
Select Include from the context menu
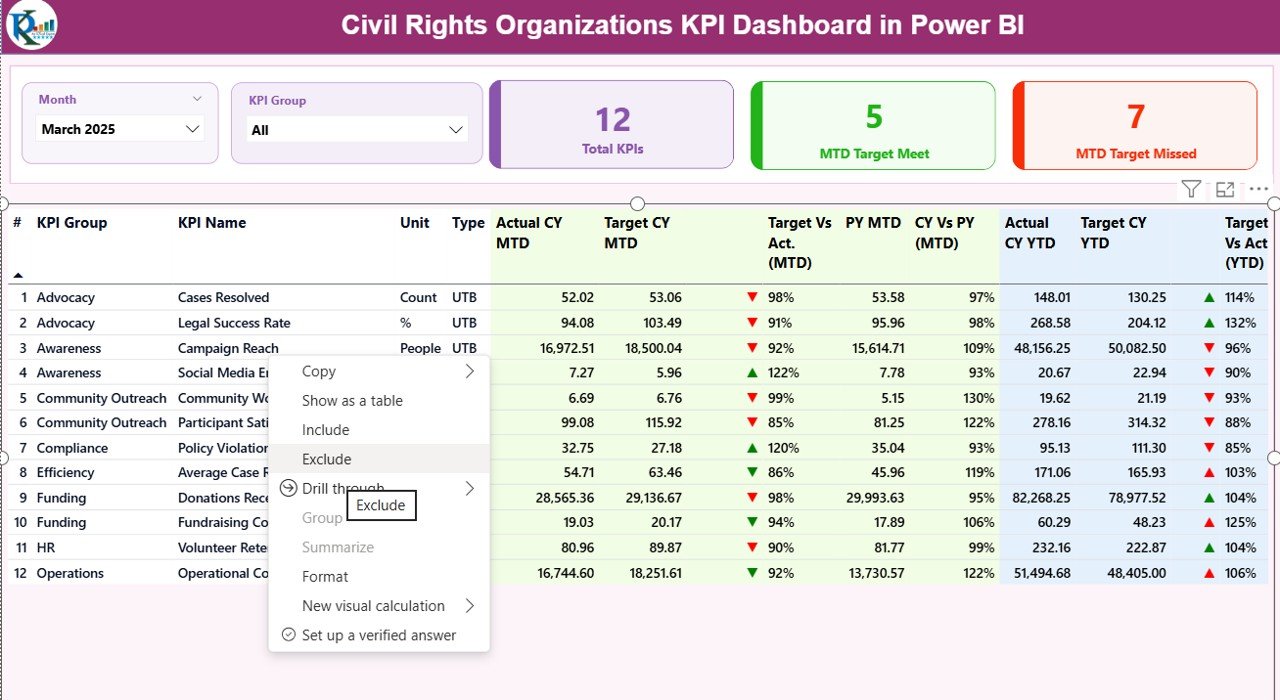pyautogui.click(x=326, y=430)
